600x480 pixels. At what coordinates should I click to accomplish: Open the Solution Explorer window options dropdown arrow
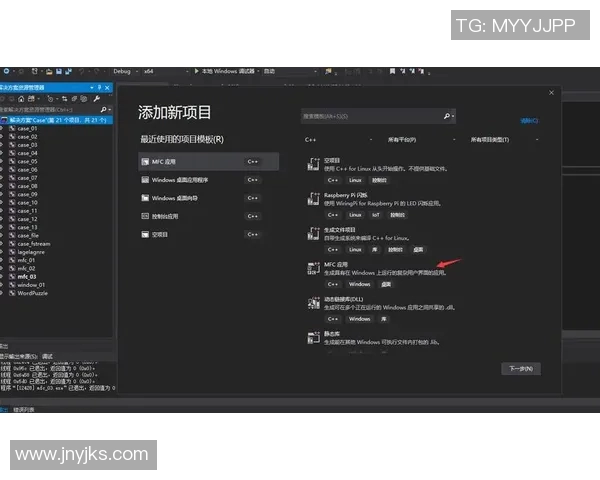tap(92, 88)
